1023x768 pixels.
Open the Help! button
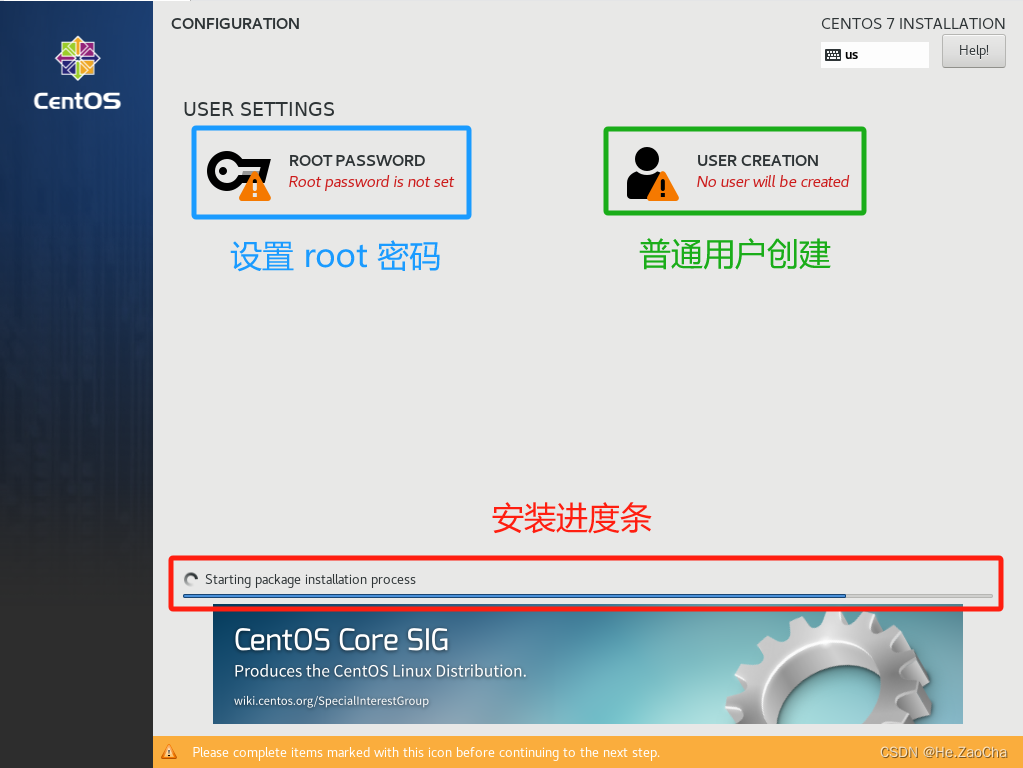tap(973, 50)
